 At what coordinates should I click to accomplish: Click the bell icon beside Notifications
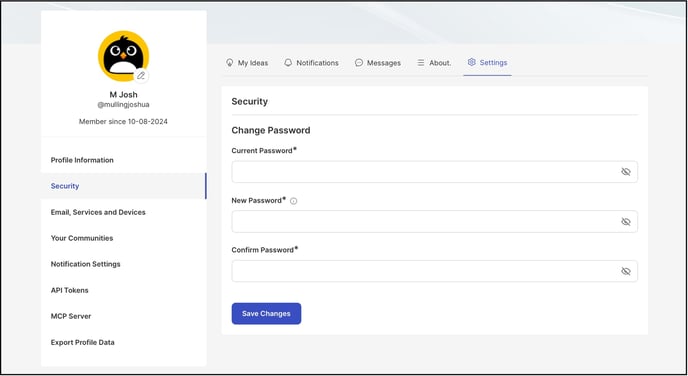coord(288,63)
